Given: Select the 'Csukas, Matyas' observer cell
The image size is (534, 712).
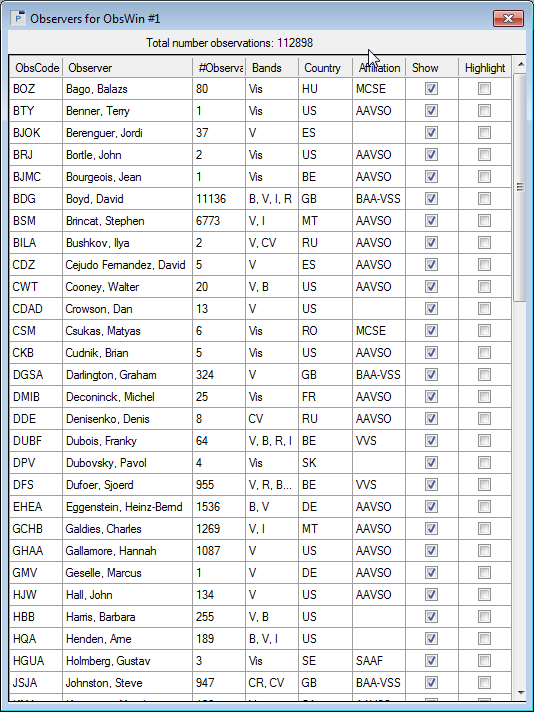Looking at the screenshot, I should pos(127,331).
